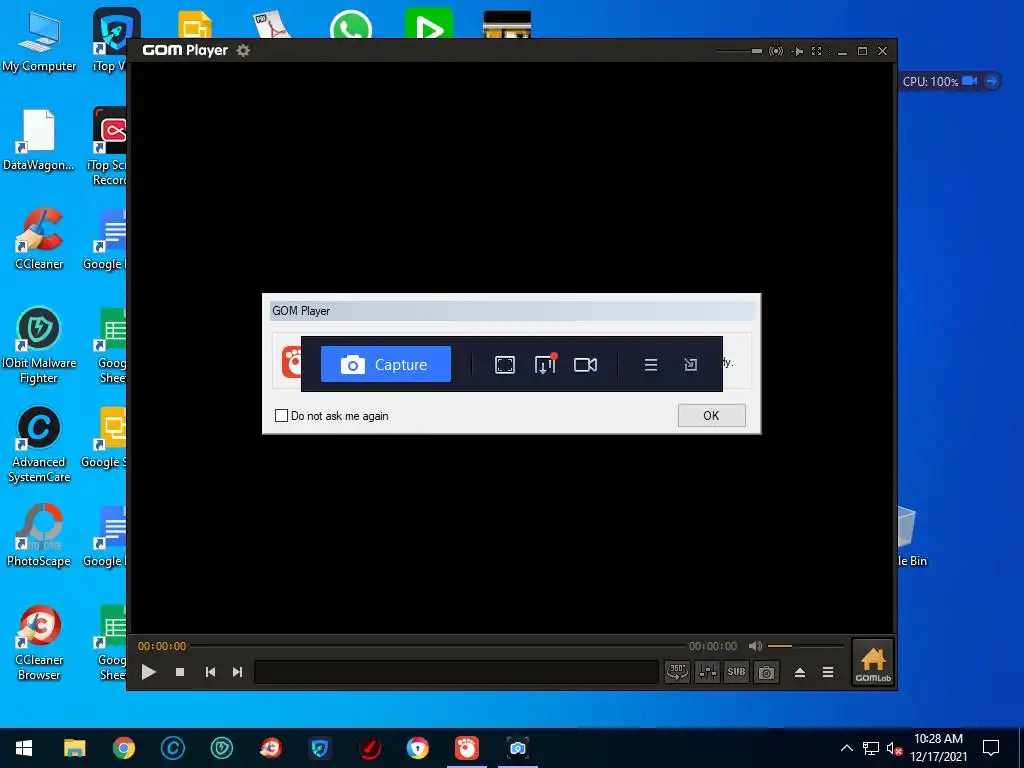Launch Google Chrome from the taskbar
The width and height of the screenshot is (1024, 768).
click(x=123, y=748)
